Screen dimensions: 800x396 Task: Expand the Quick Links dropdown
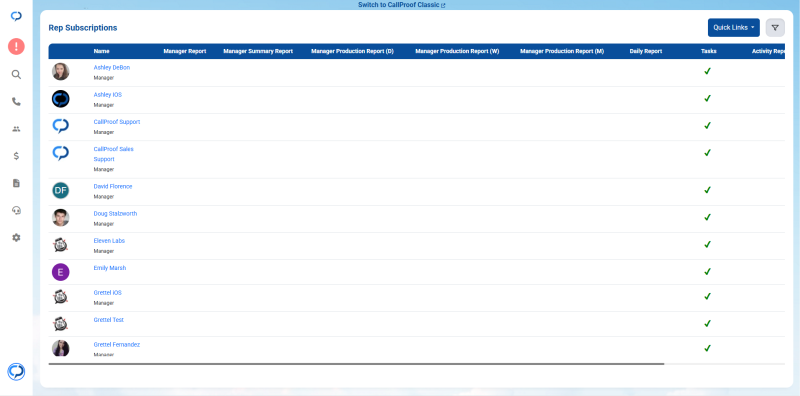tap(734, 28)
